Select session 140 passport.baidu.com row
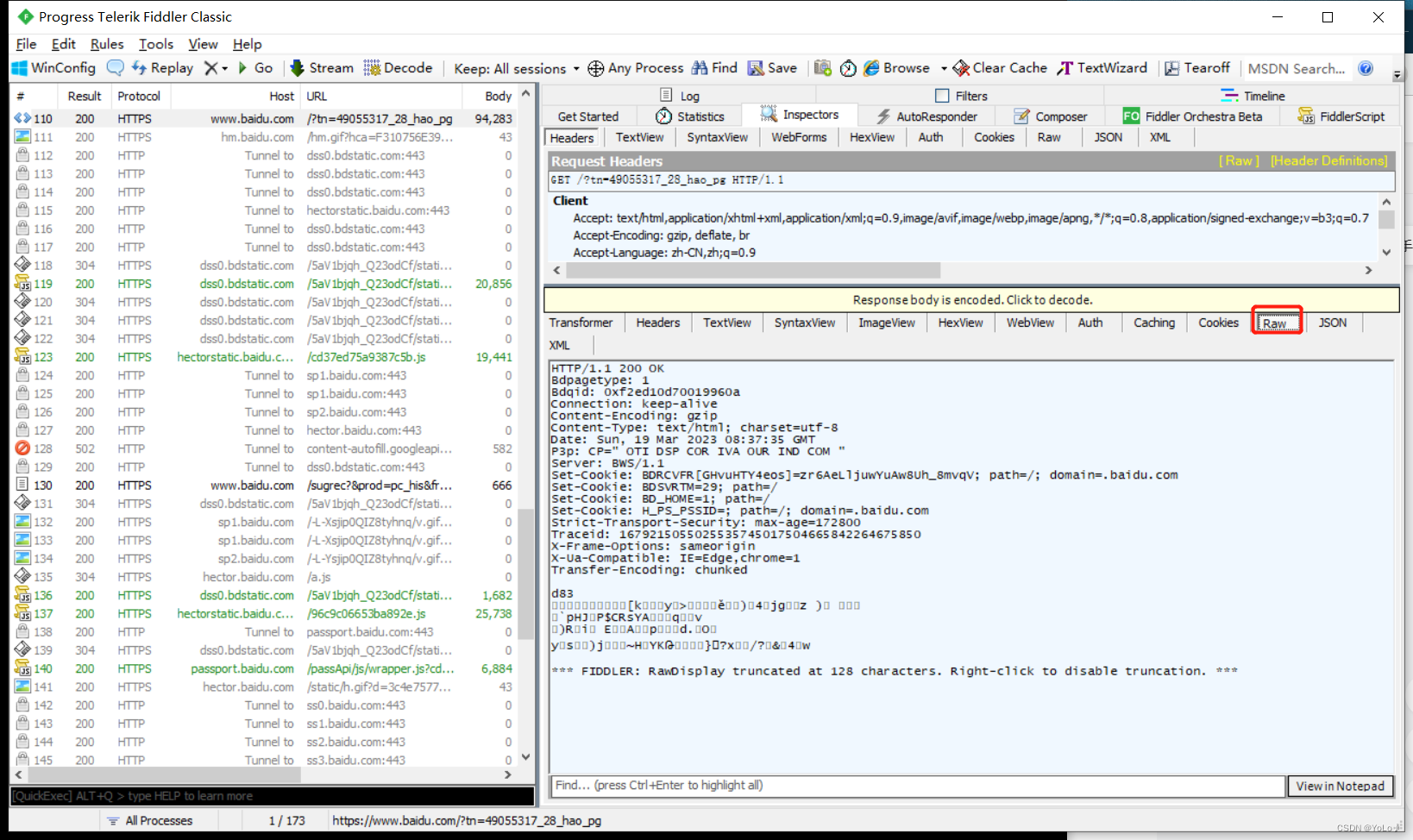The height and width of the screenshot is (840, 1413). (264, 668)
